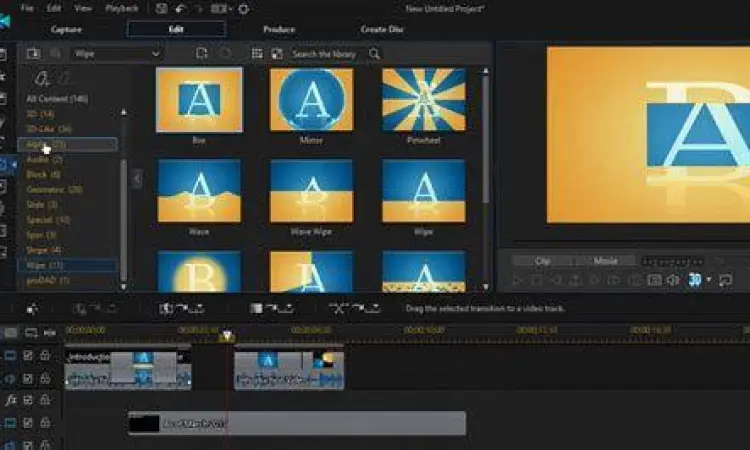Click the undock preview window icon

[726, 280]
